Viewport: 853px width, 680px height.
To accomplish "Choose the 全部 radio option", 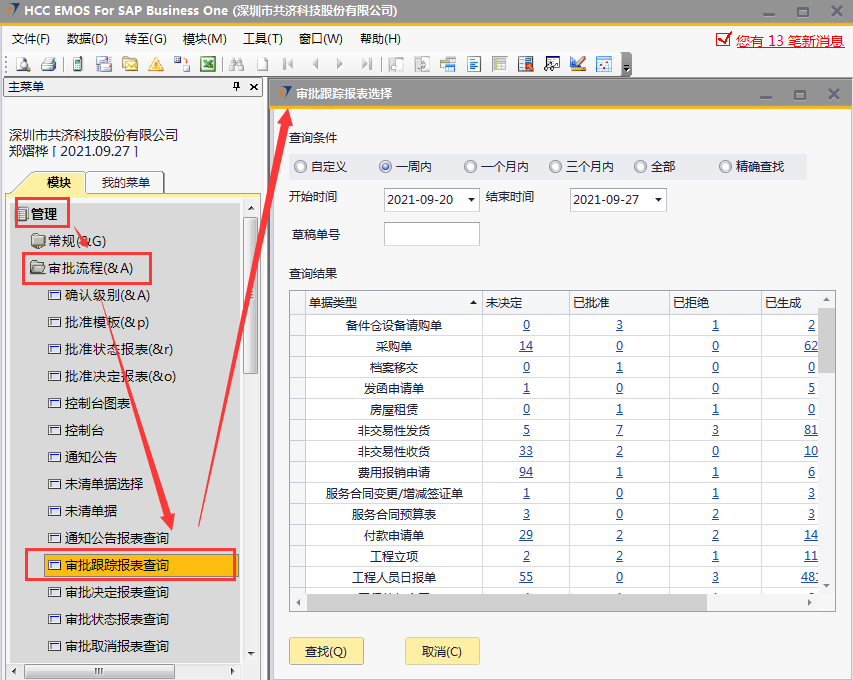I will 640,167.
